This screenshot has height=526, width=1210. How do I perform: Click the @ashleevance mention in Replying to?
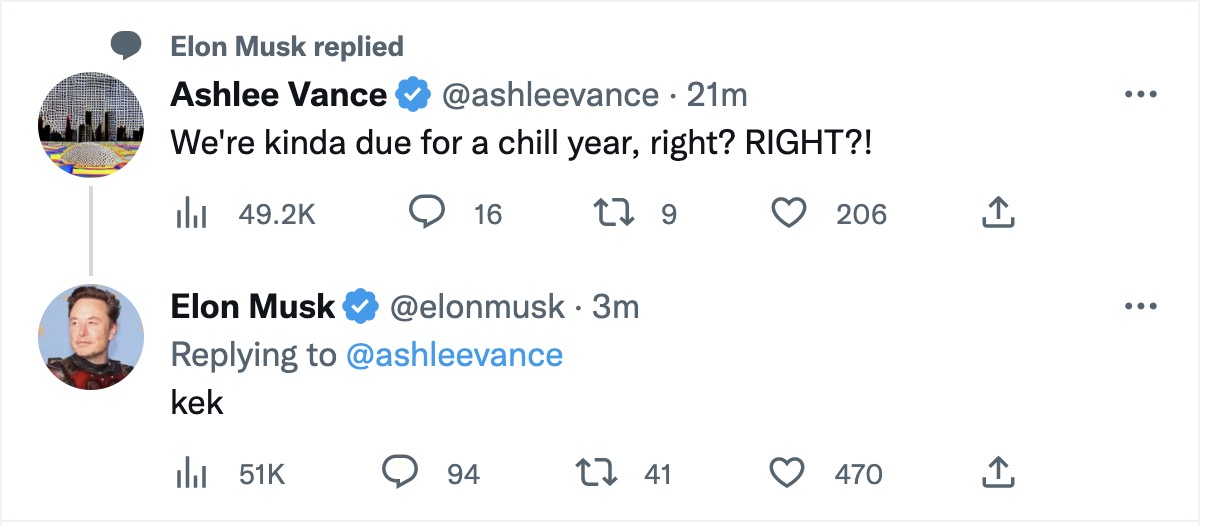coord(454,354)
